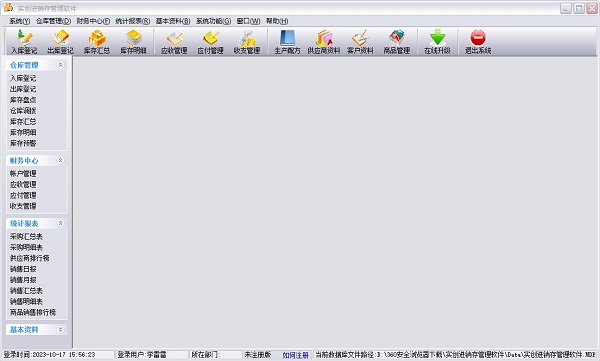This screenshot has height=361, width=600.
Task: Open the 统计报表(R) menu
Action: [x=133, y=21]
